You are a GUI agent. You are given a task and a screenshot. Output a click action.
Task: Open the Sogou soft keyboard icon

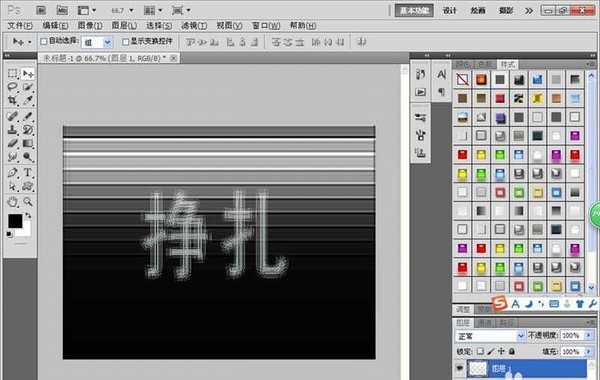[554, 304]
